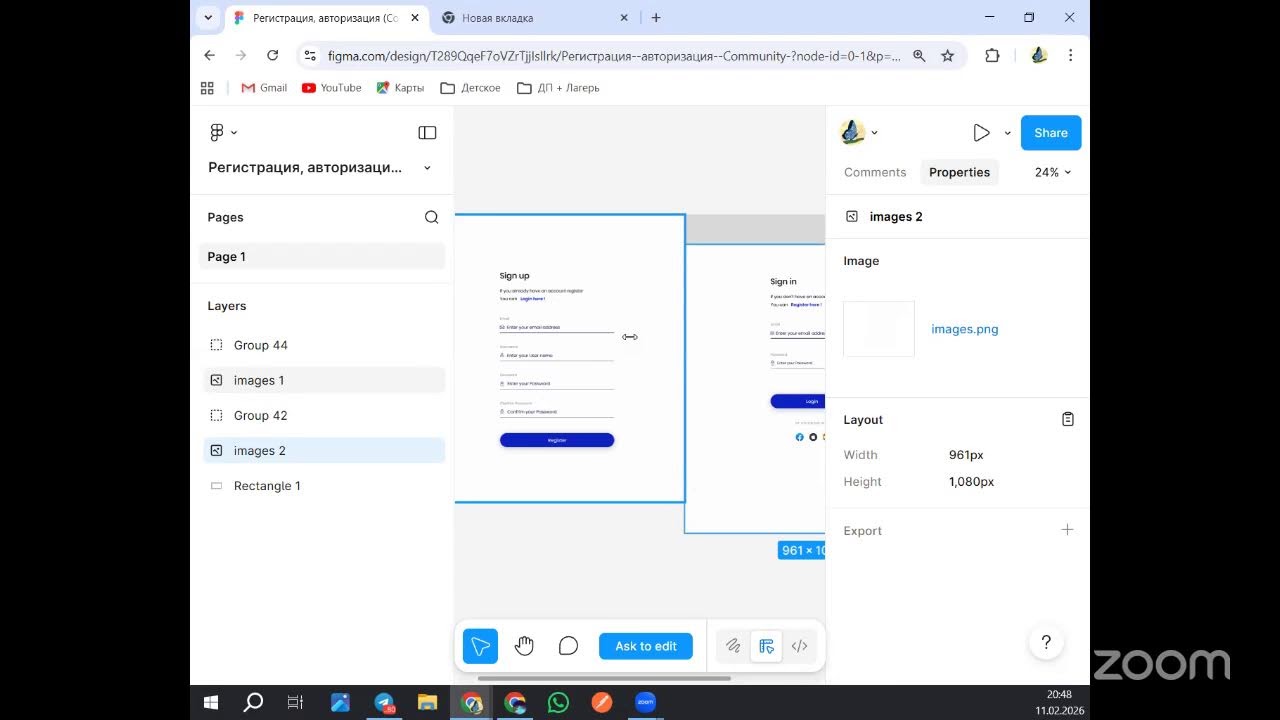Open Telegram from the taskbar
The width and height of the screenshot is (1280, 720).
pos(385,703)
